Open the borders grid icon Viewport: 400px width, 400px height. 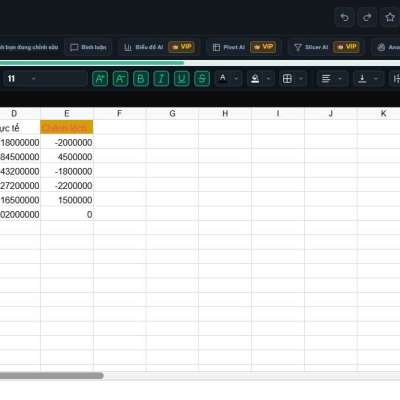287,79
